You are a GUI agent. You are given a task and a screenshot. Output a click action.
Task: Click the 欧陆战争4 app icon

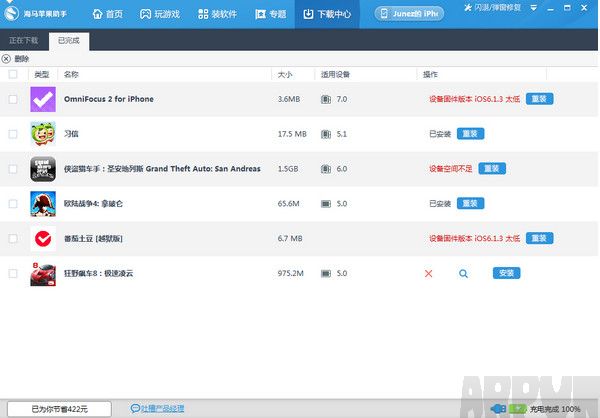42,204
